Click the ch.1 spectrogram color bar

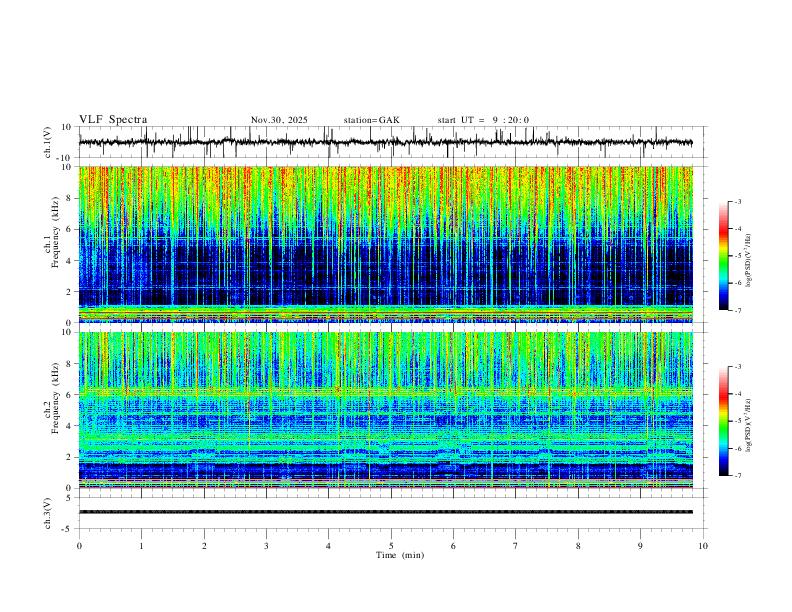pos(723,256)
